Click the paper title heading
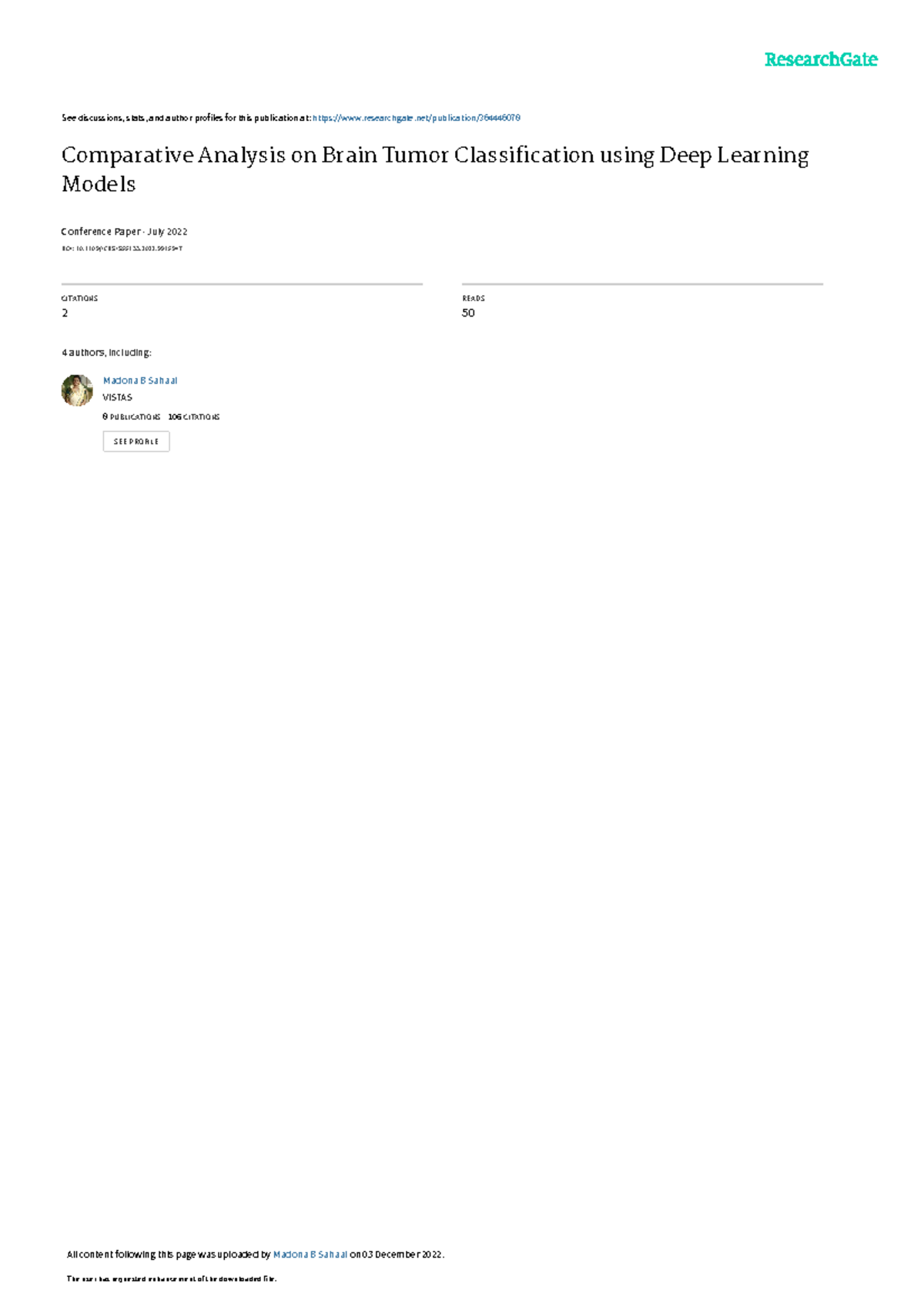This screenshot has height=1307, width=924. point(435,169)
